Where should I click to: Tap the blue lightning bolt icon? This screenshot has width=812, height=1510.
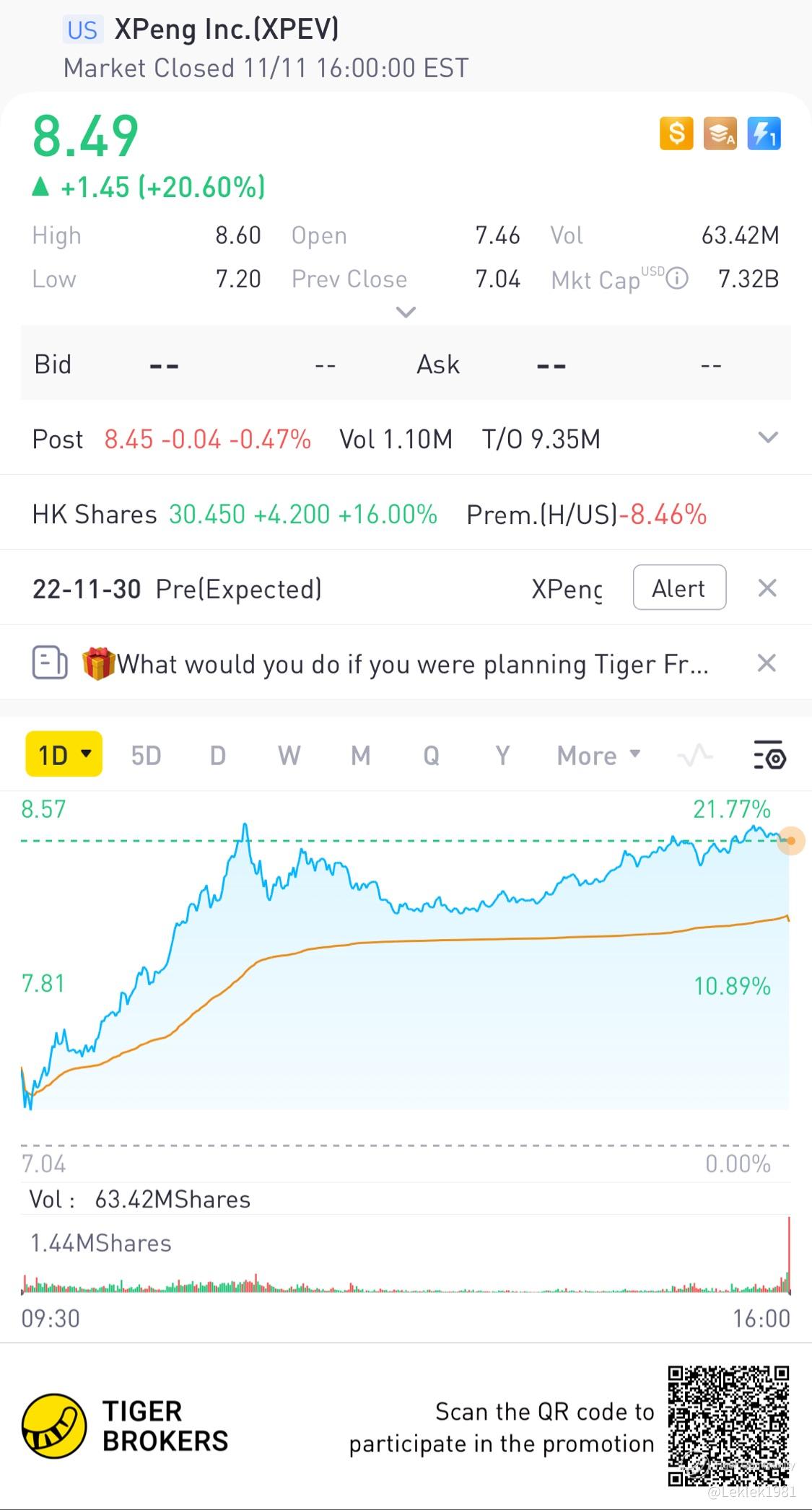(764, 134)
